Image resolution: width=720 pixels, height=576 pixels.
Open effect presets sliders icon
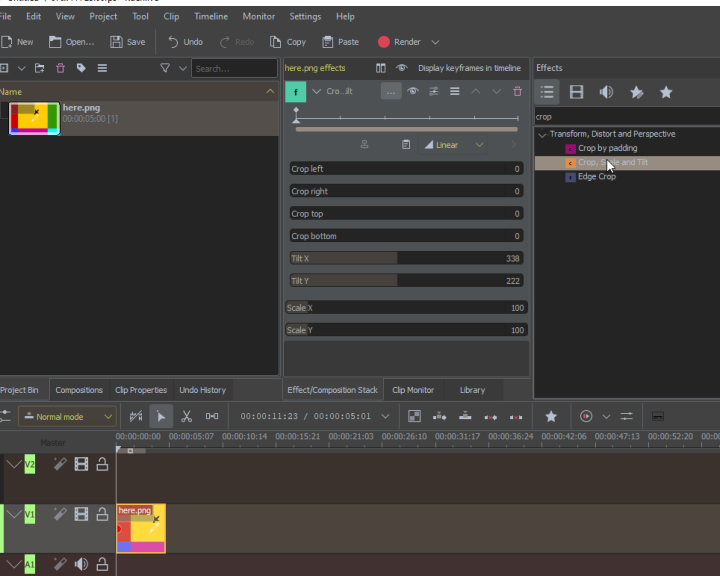coord(433,91)
